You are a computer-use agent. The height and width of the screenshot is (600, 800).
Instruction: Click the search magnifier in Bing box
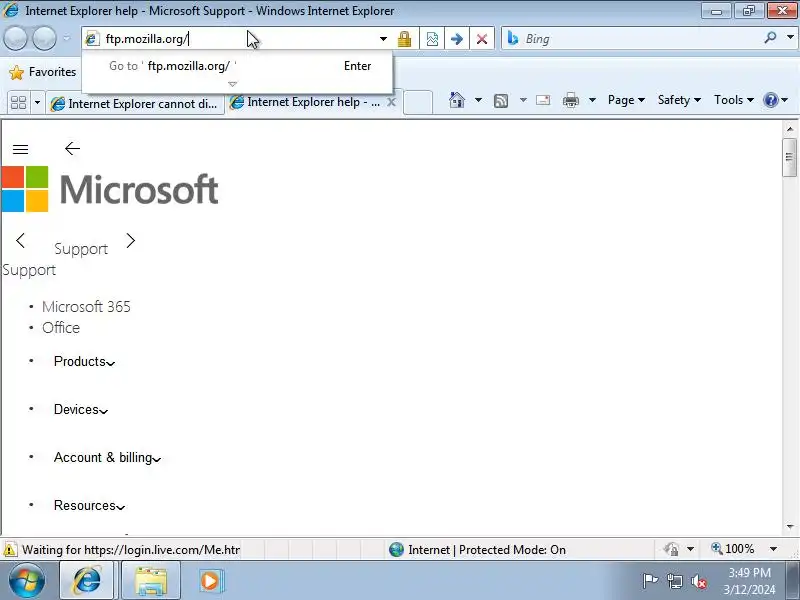point(770,38)
